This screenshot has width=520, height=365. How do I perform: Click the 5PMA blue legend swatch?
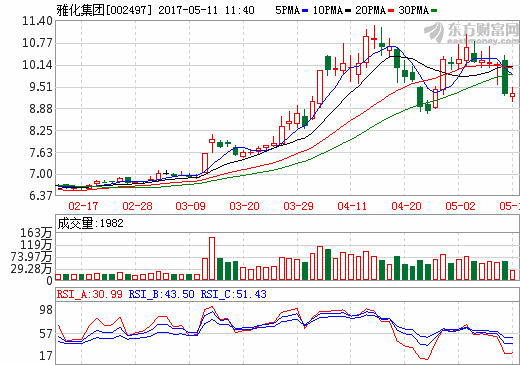[x=305, y=11]
